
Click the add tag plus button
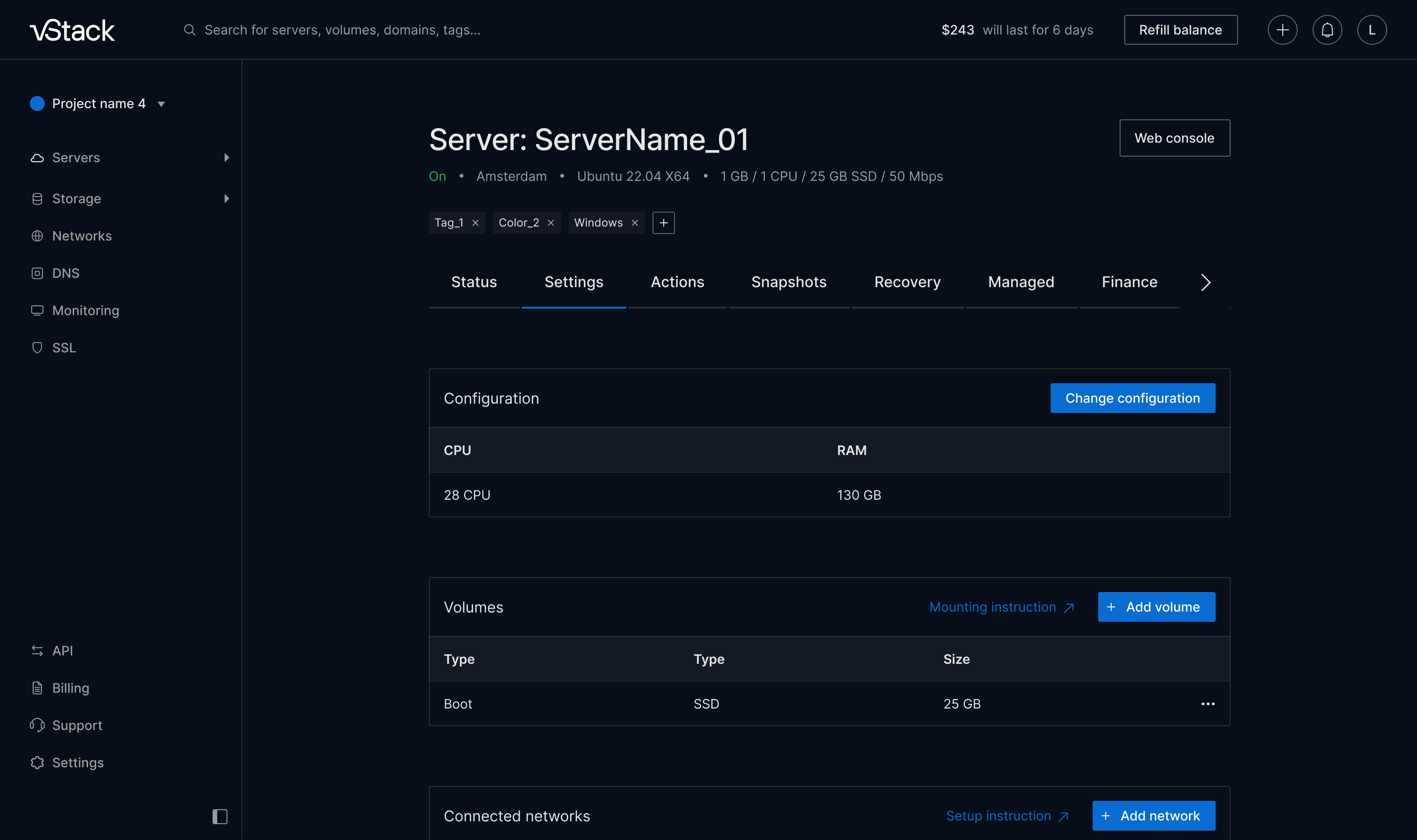point(663,223)
